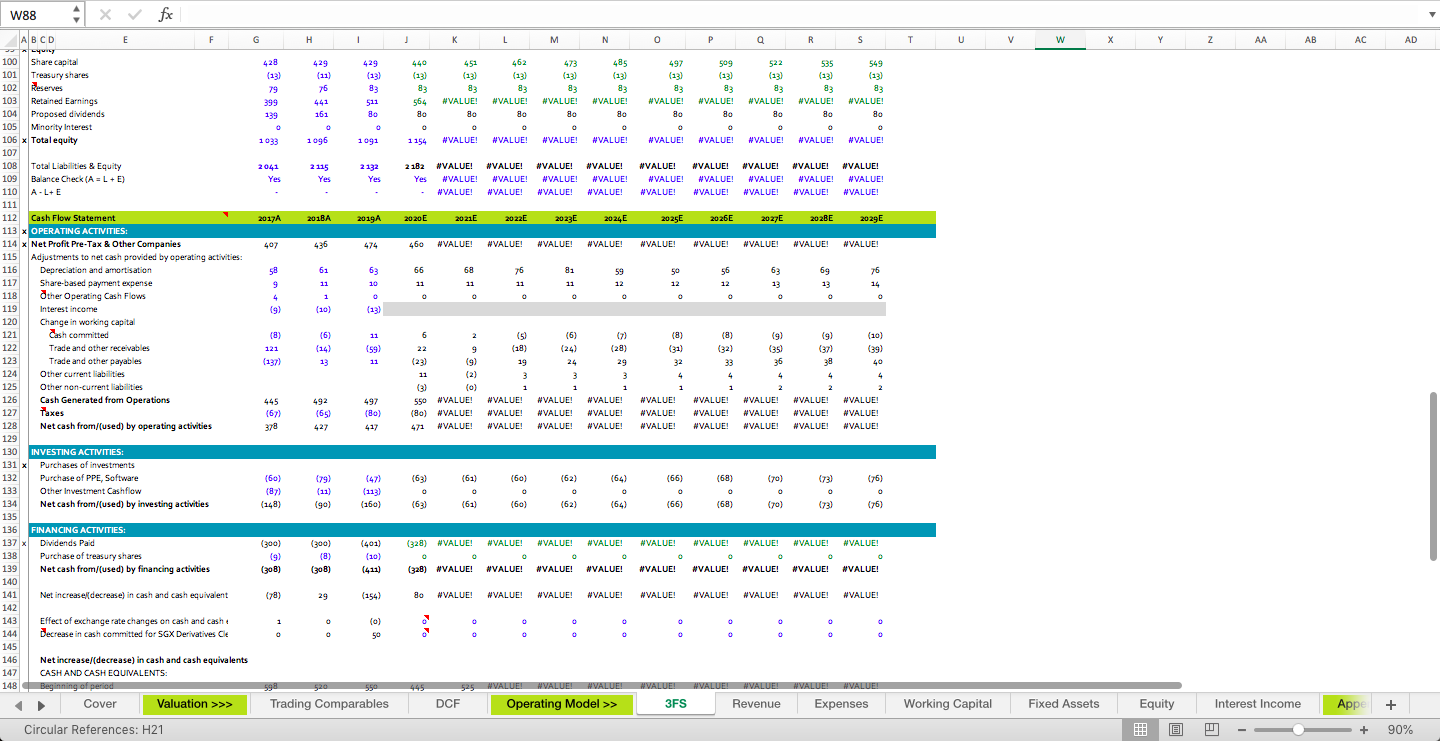
Task: Select column W header
Action: pos(1060,40)
